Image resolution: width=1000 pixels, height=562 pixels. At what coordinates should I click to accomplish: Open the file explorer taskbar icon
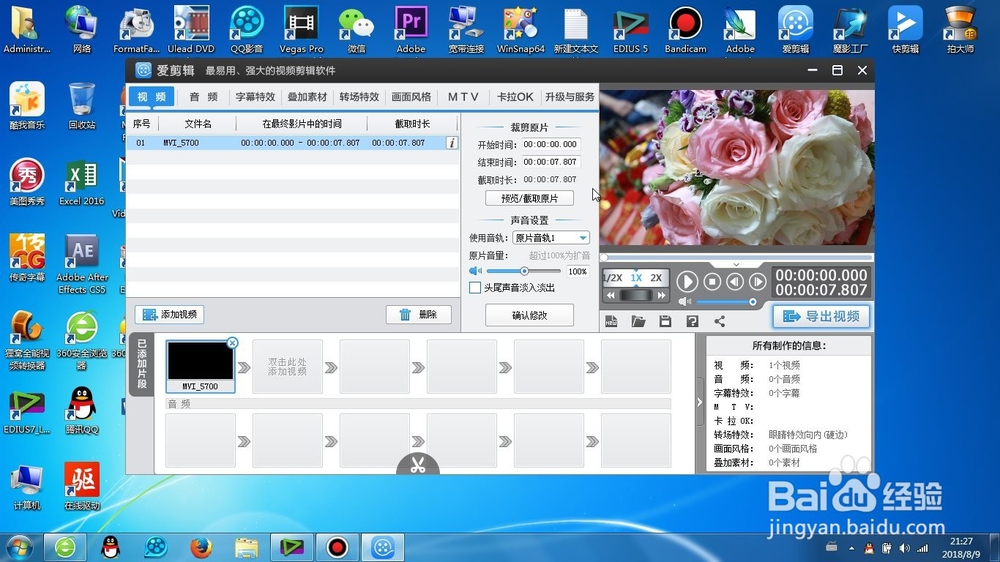[x=246, y=547]
